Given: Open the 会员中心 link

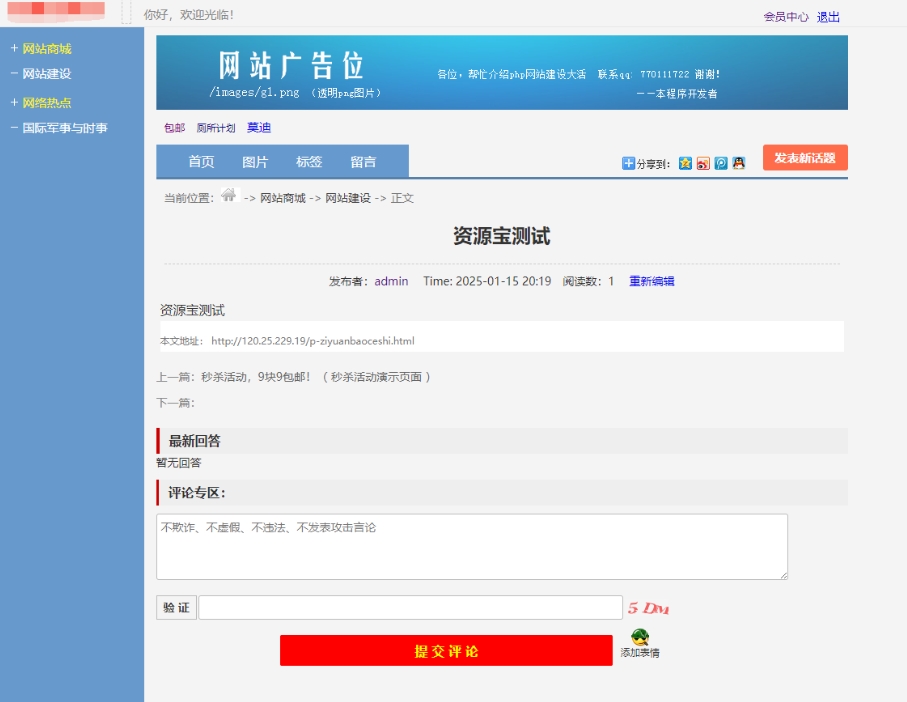Looking at the screenshot, I should click(x=785, y=17).
